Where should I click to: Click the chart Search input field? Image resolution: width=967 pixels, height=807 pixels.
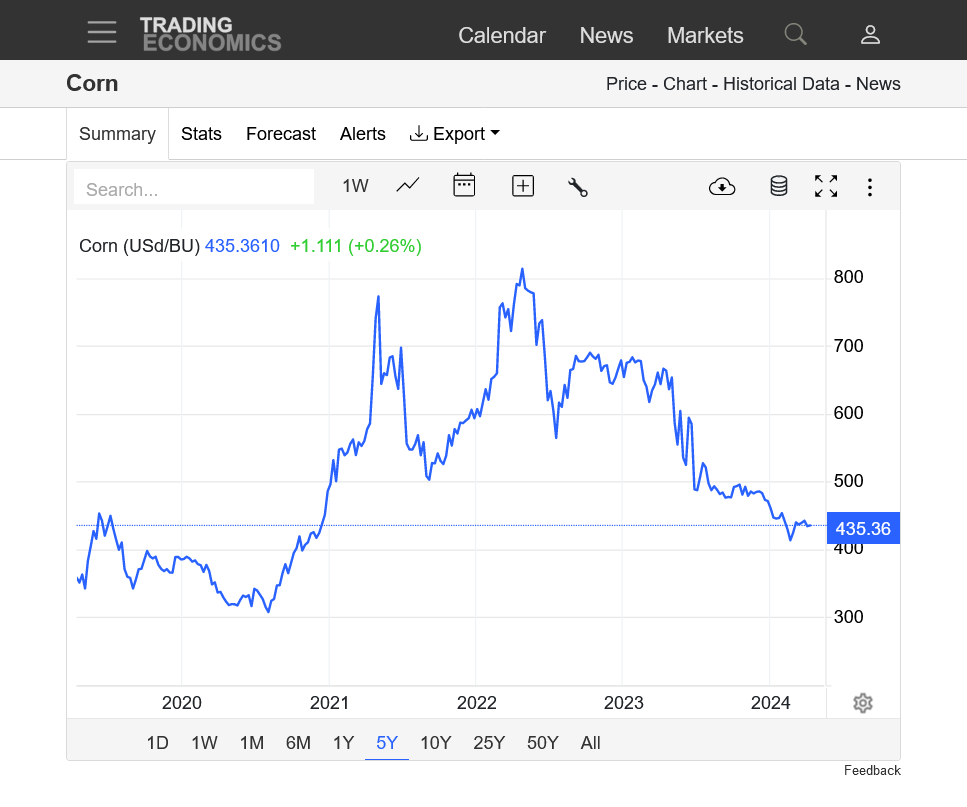[195, 189]
